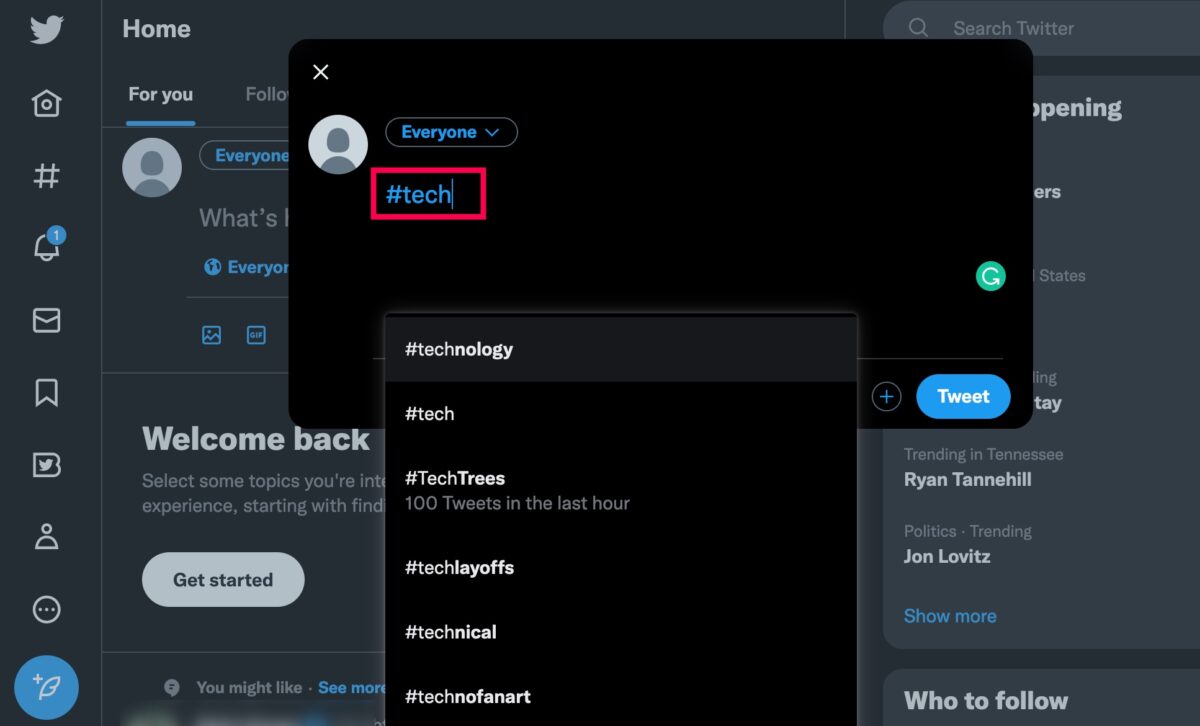Open Explore with the hashtag icon

coord(46,176)
